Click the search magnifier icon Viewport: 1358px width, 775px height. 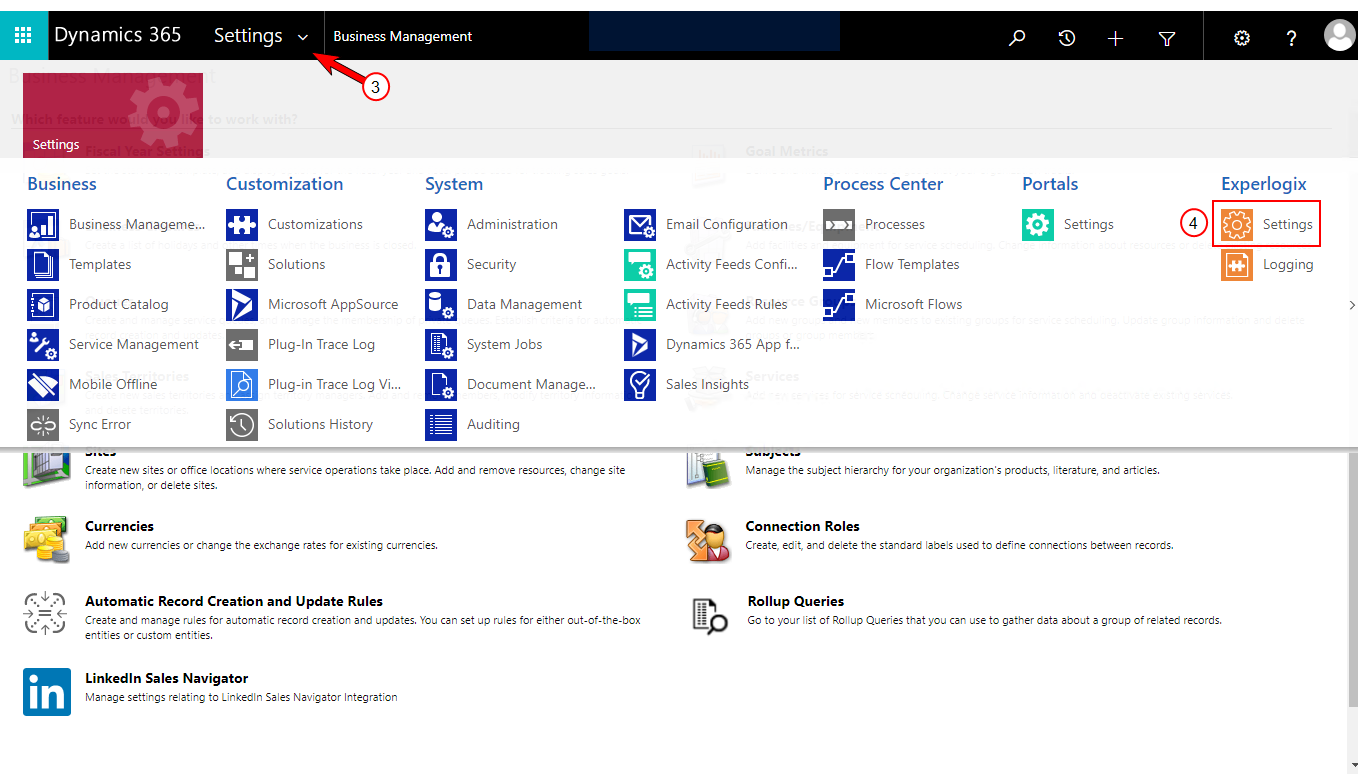[1017, 38]
